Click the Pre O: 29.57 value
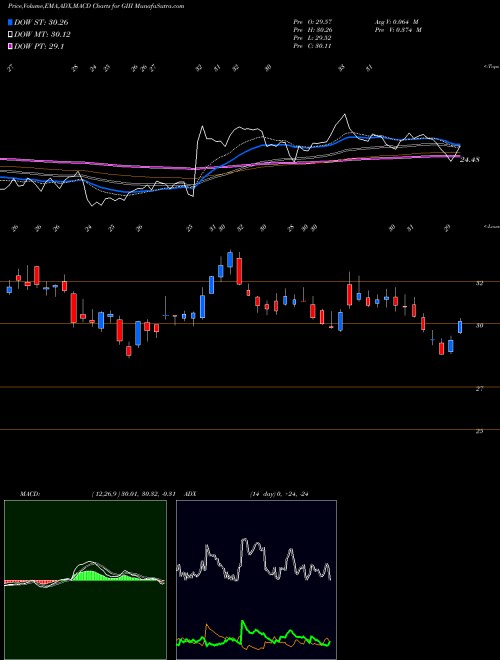The height and width of the screenshot is (660, 500). tap(313, 21)
